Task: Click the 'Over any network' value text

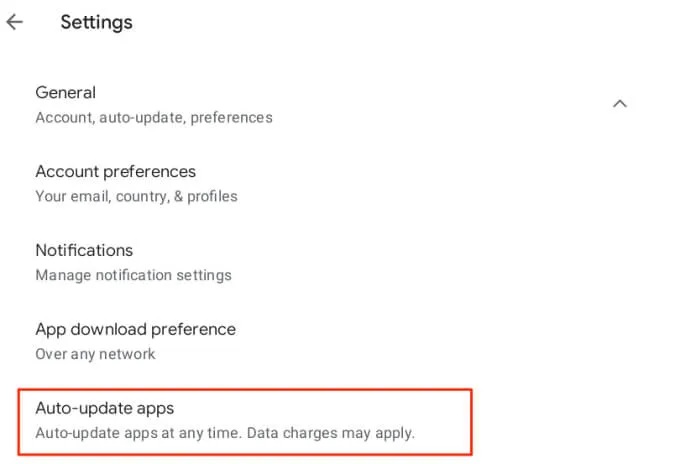Action: (x=95, y=354)
